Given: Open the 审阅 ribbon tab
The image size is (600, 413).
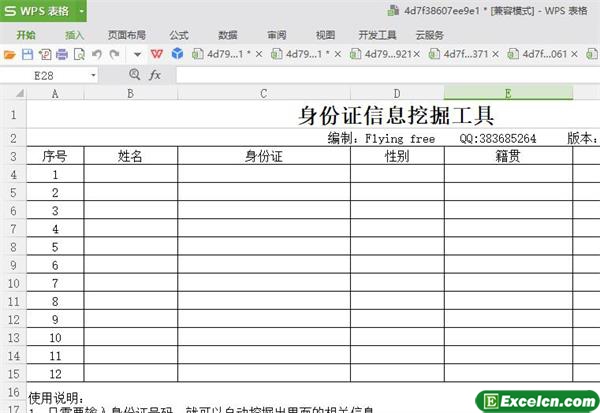Looking at the screenshot, I should tap(277, 35).
